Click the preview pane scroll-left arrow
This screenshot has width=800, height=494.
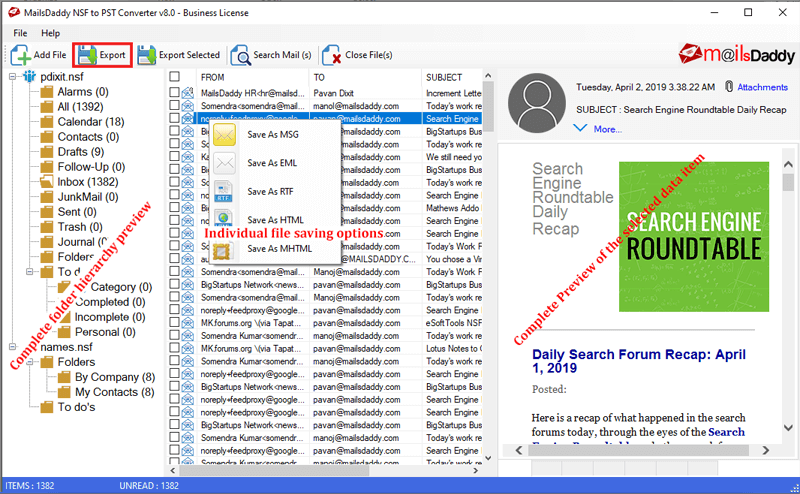pos(519,450)
